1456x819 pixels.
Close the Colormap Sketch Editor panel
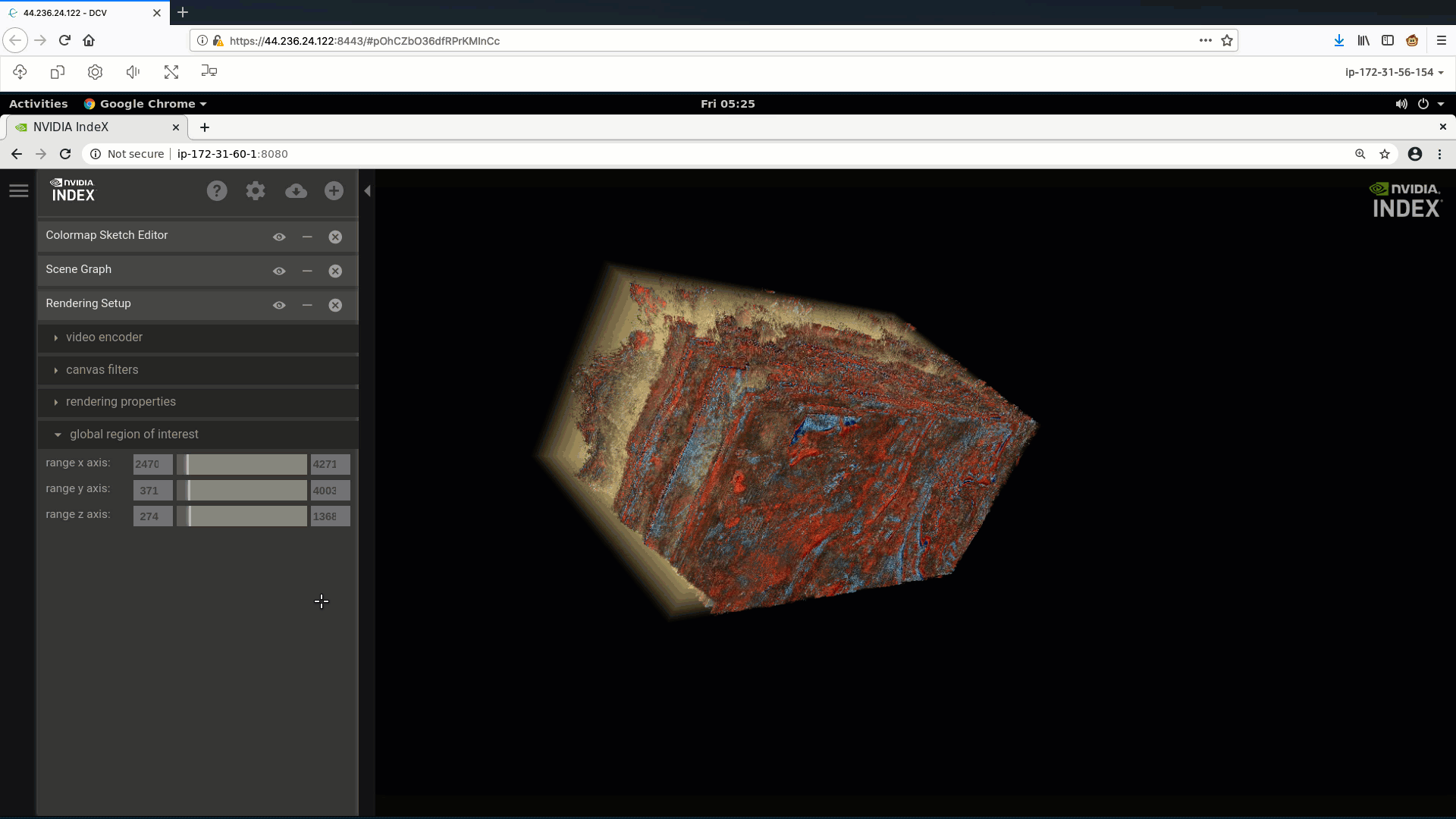point(335,237)
